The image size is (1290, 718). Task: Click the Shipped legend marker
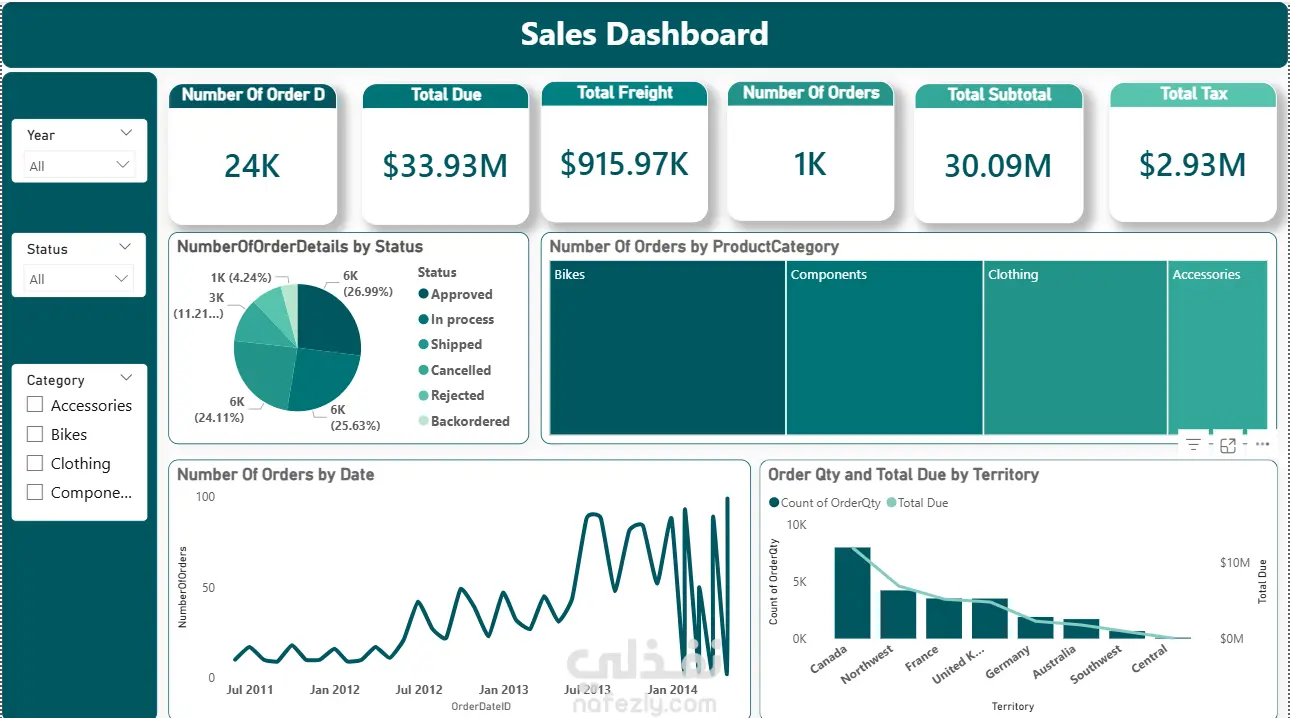coord(423,344)
